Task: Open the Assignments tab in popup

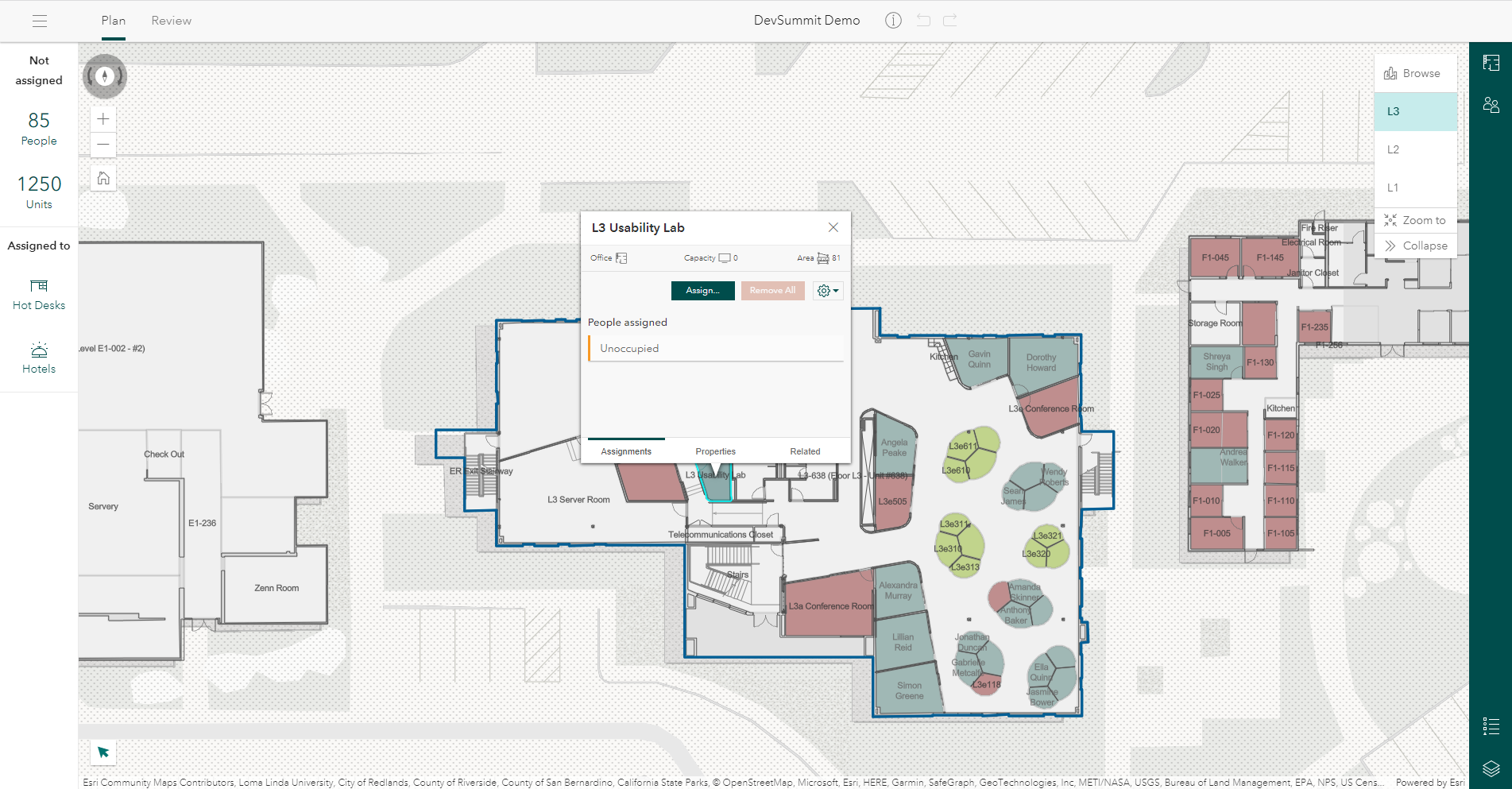Action: (x=626, y=451)
